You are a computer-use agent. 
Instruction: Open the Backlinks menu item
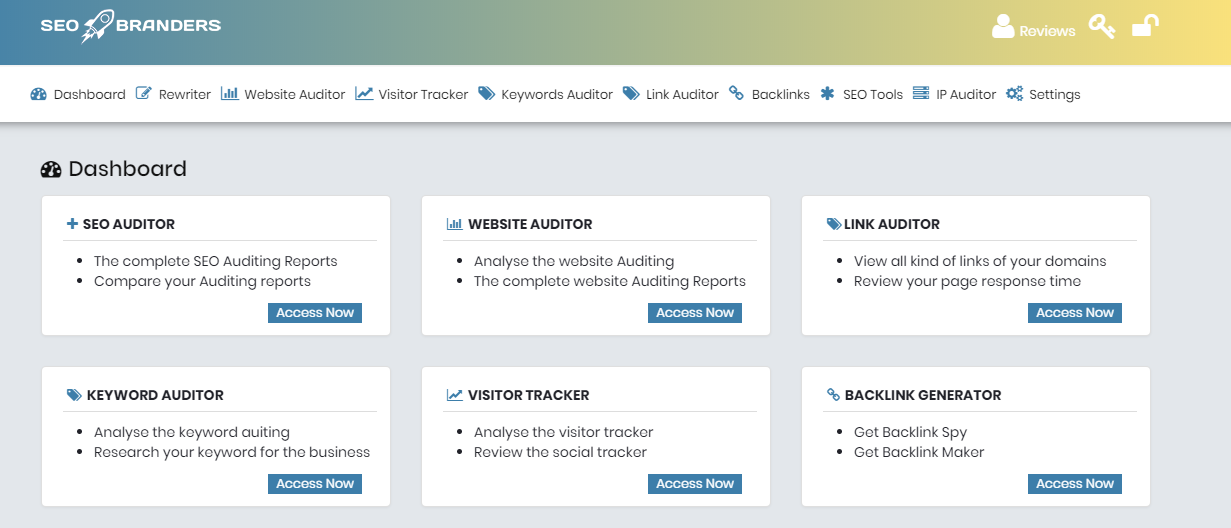click(780, 94)
